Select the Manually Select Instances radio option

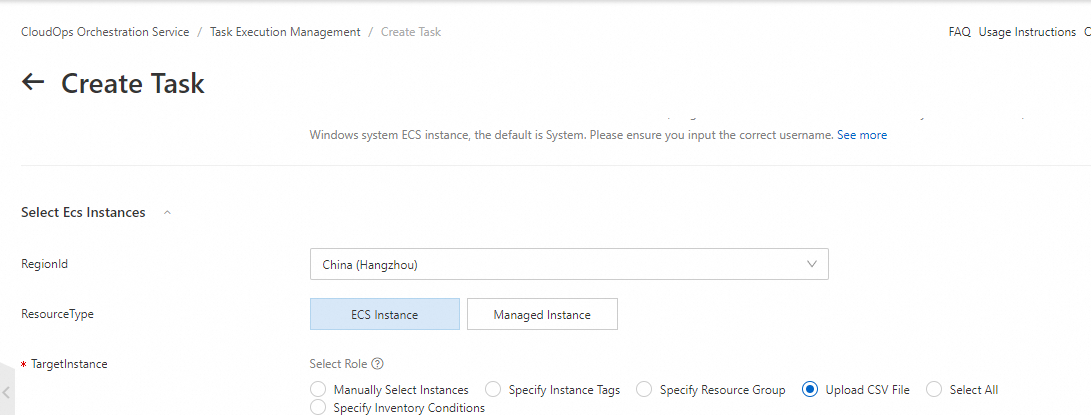(x=318, y=390)
